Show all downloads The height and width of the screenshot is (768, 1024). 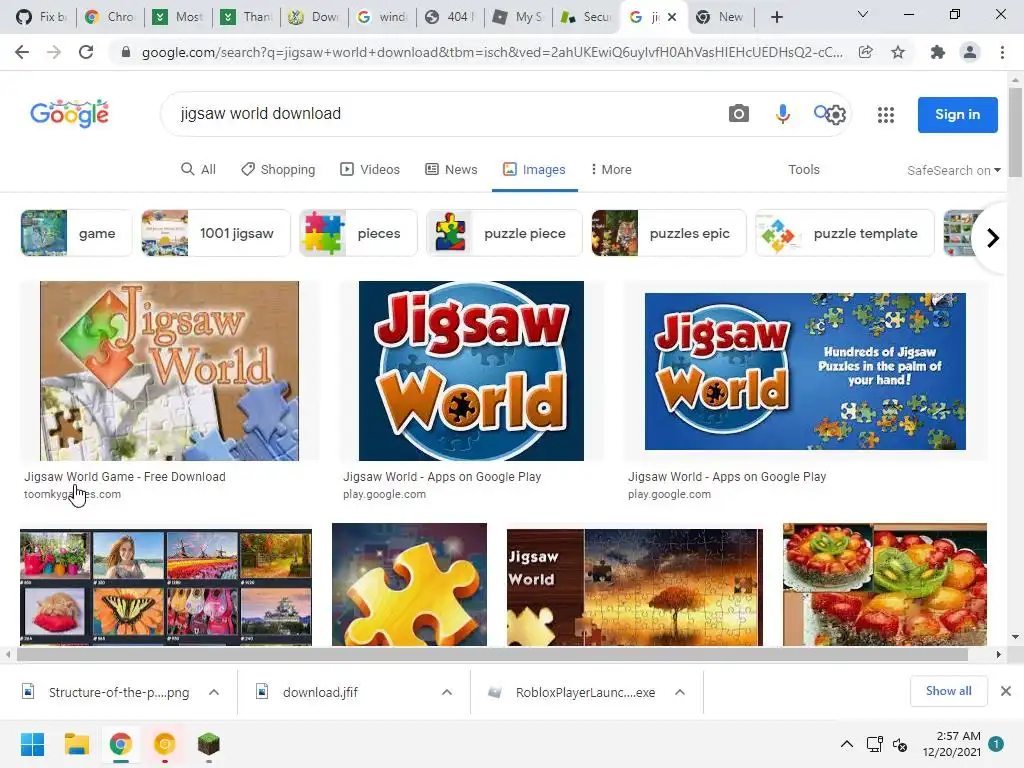(948, 691)
